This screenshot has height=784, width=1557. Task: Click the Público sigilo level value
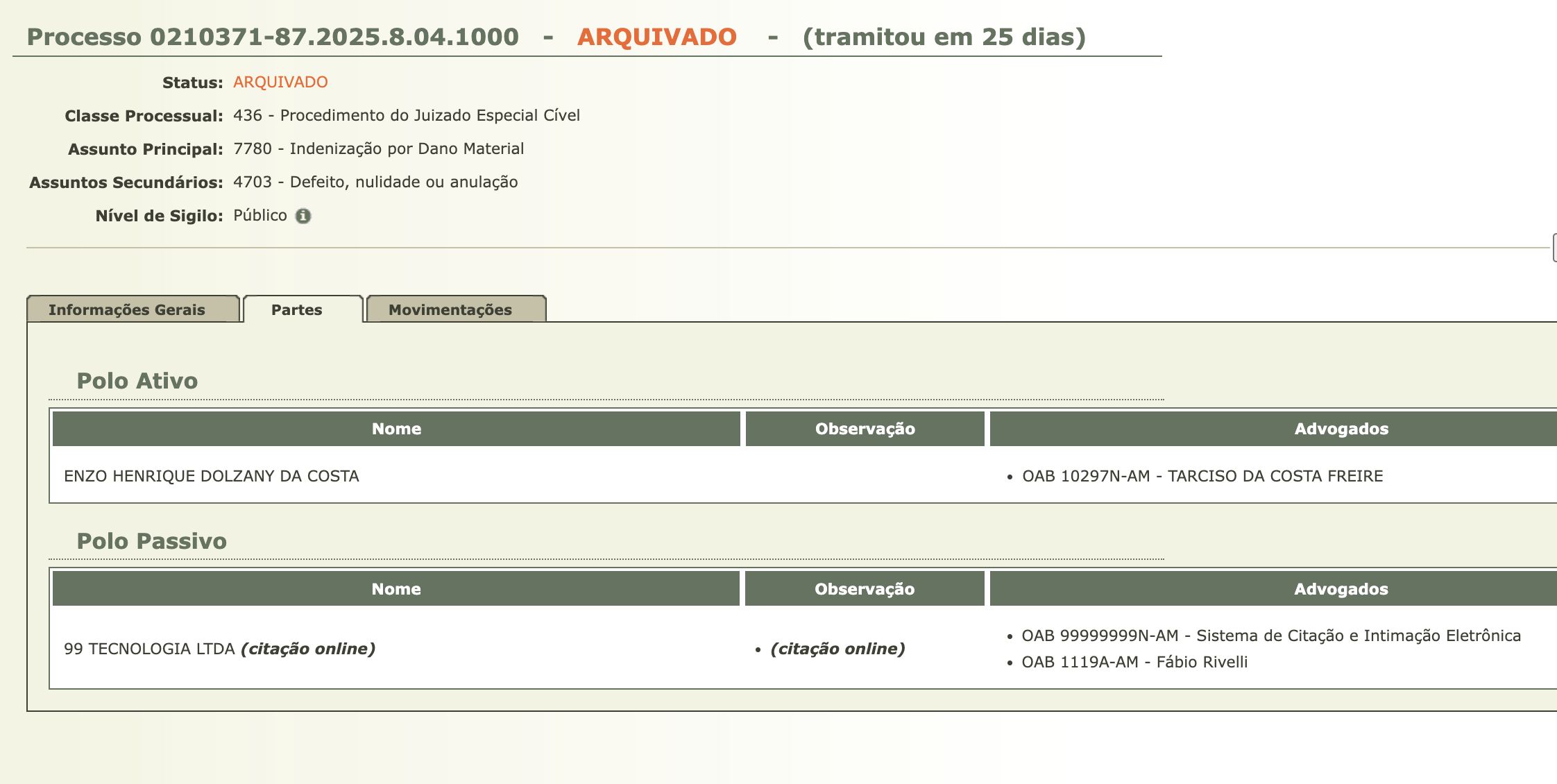pyautogui.click(x=260, y=215)
